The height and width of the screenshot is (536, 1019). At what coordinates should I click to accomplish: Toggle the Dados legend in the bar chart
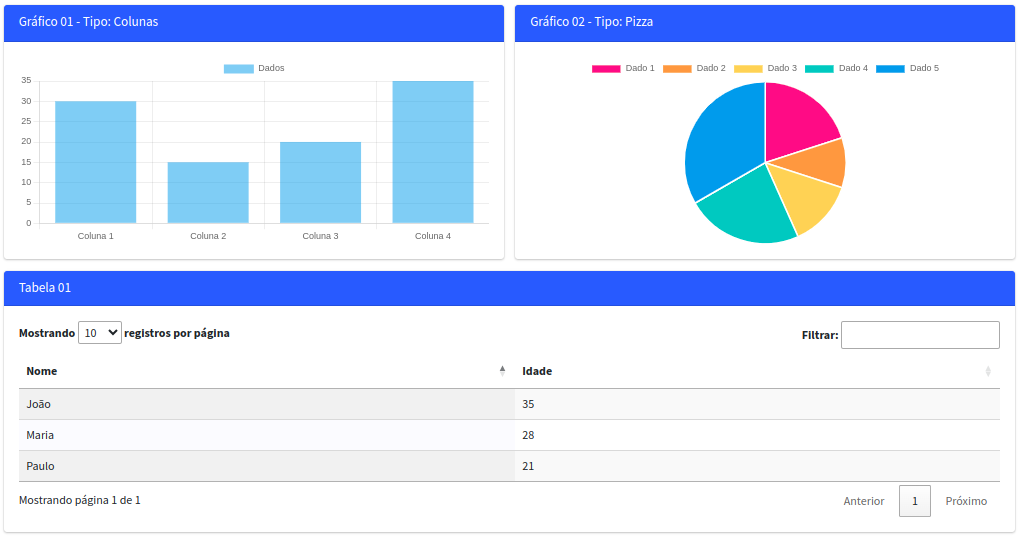click(254, 68)
